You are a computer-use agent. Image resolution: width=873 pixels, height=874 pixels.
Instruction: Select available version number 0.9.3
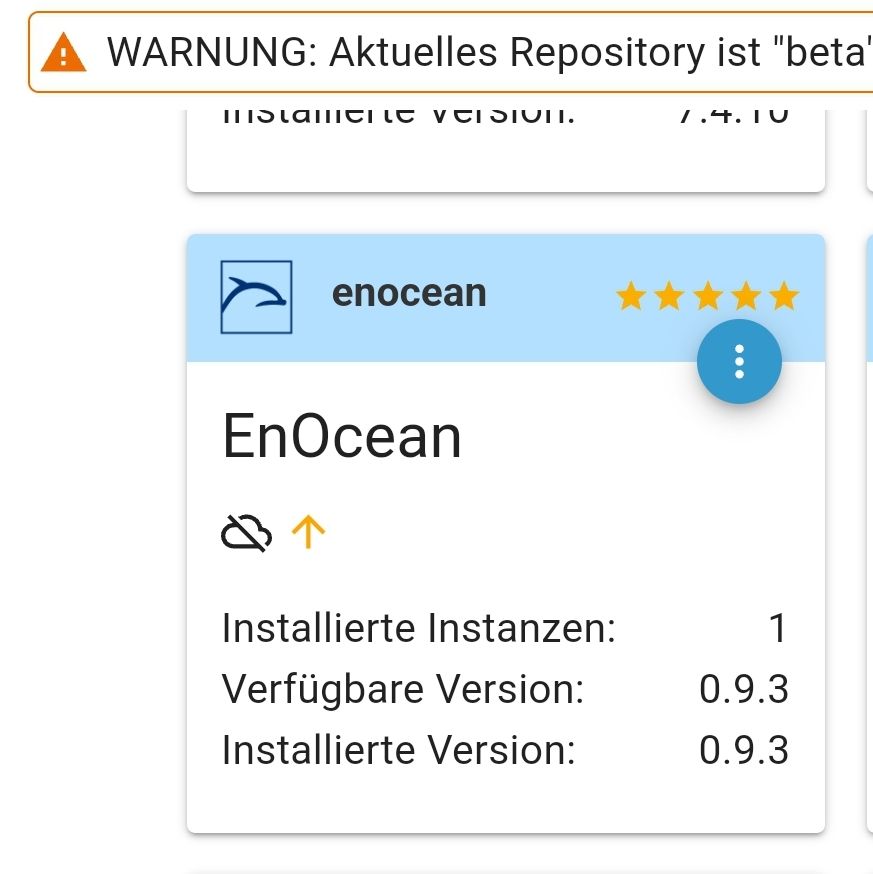click(x=744, y=689)
